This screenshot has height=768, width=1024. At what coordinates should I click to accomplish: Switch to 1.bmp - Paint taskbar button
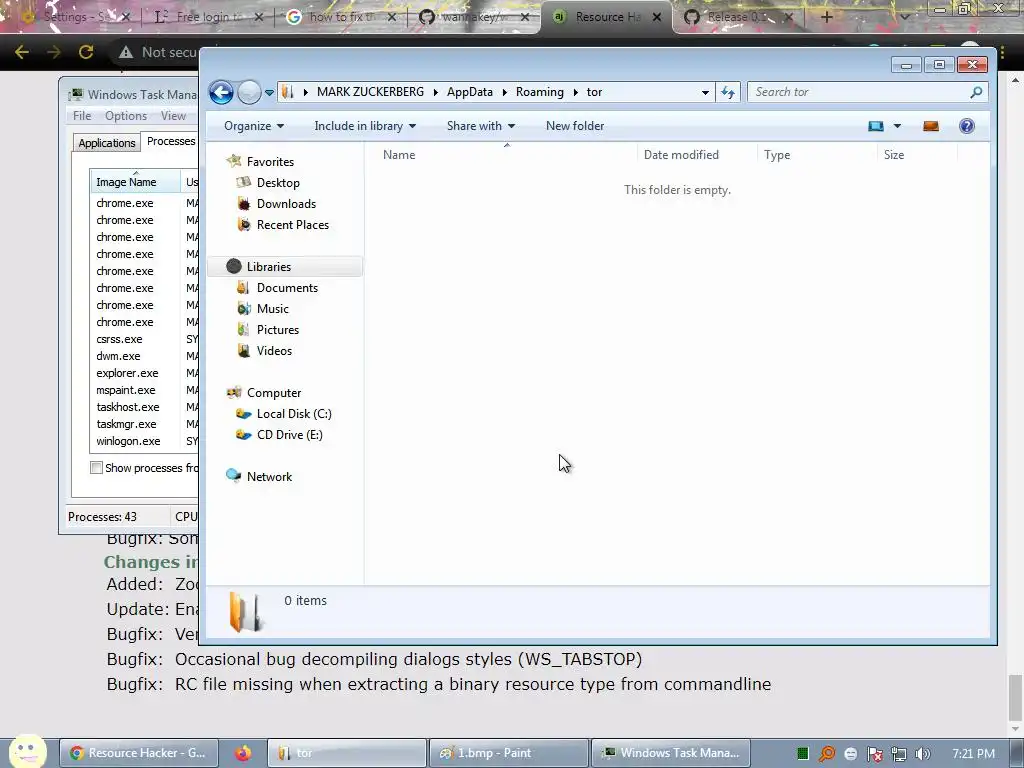[509, 753]
